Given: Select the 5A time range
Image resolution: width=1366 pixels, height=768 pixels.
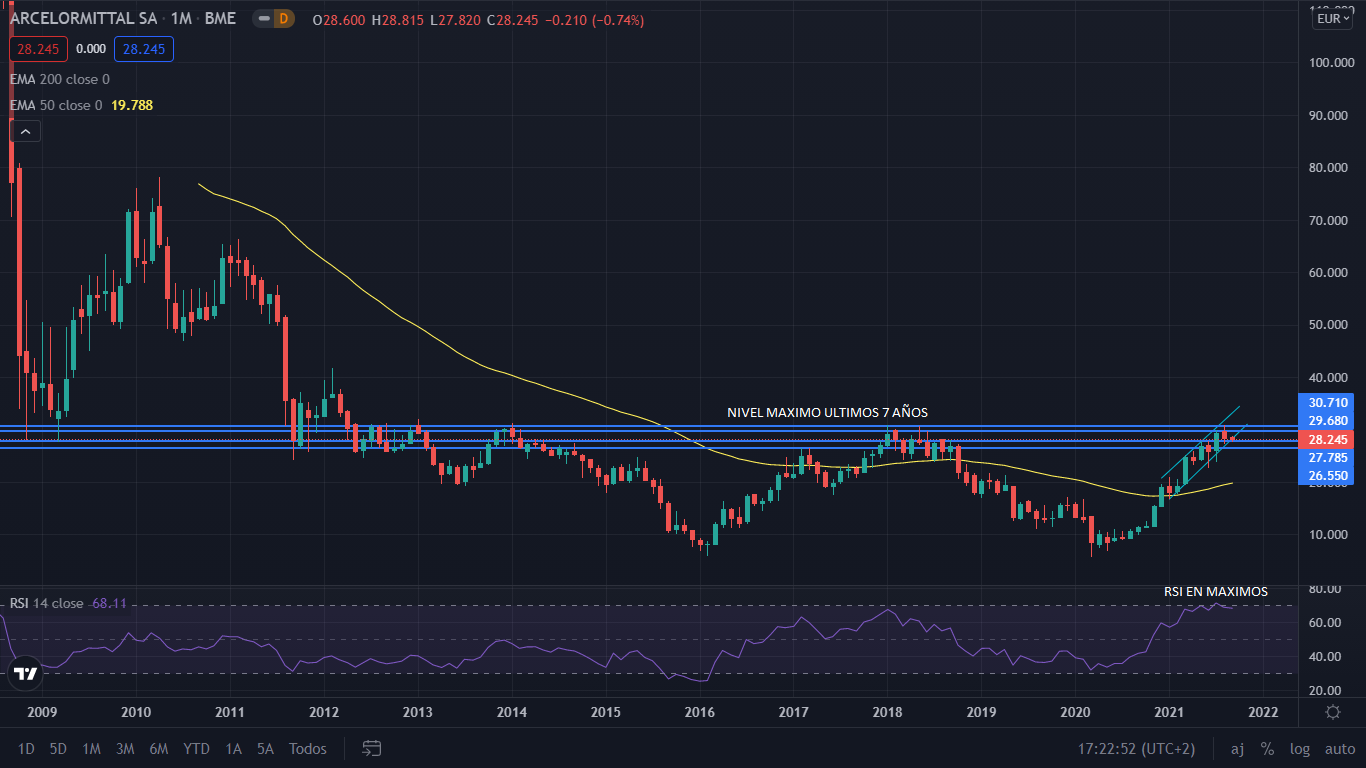Looking at the screenshot, I should (x=265, y=748).
